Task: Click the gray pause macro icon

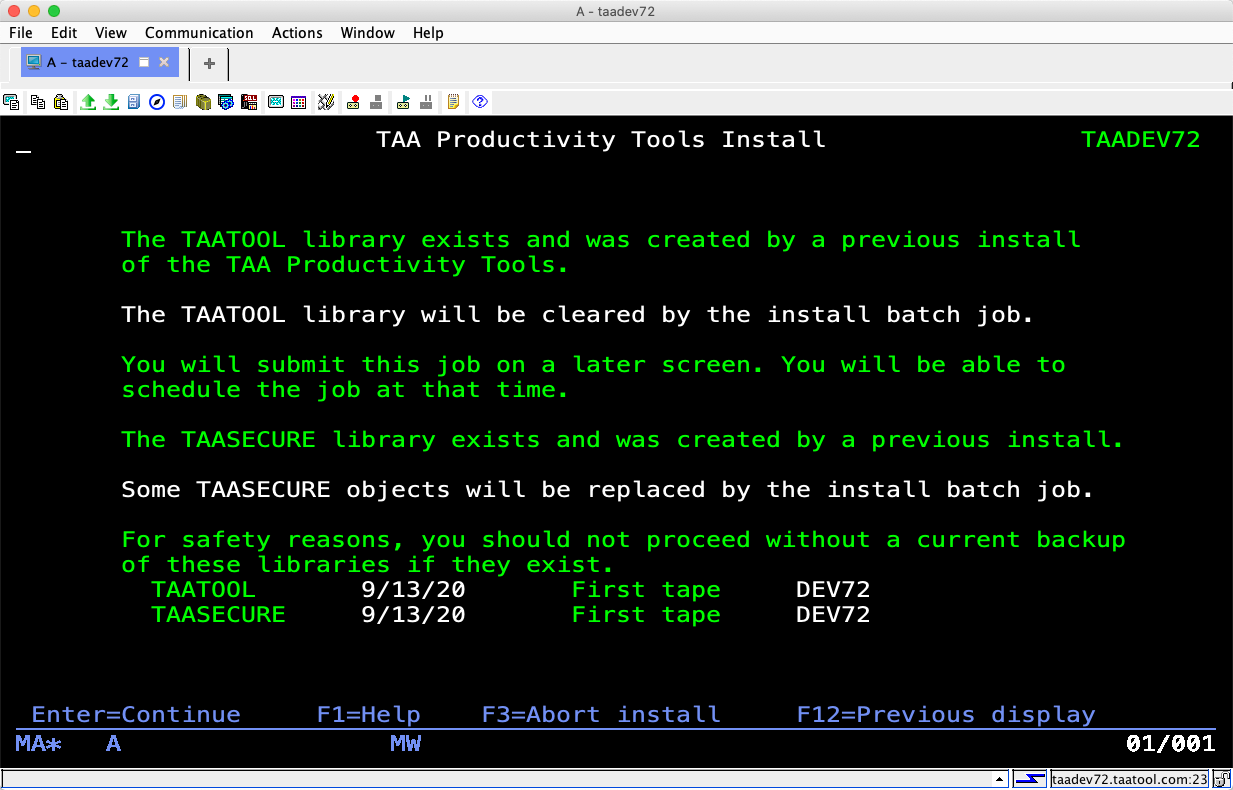Action: [x=427, y=102]
